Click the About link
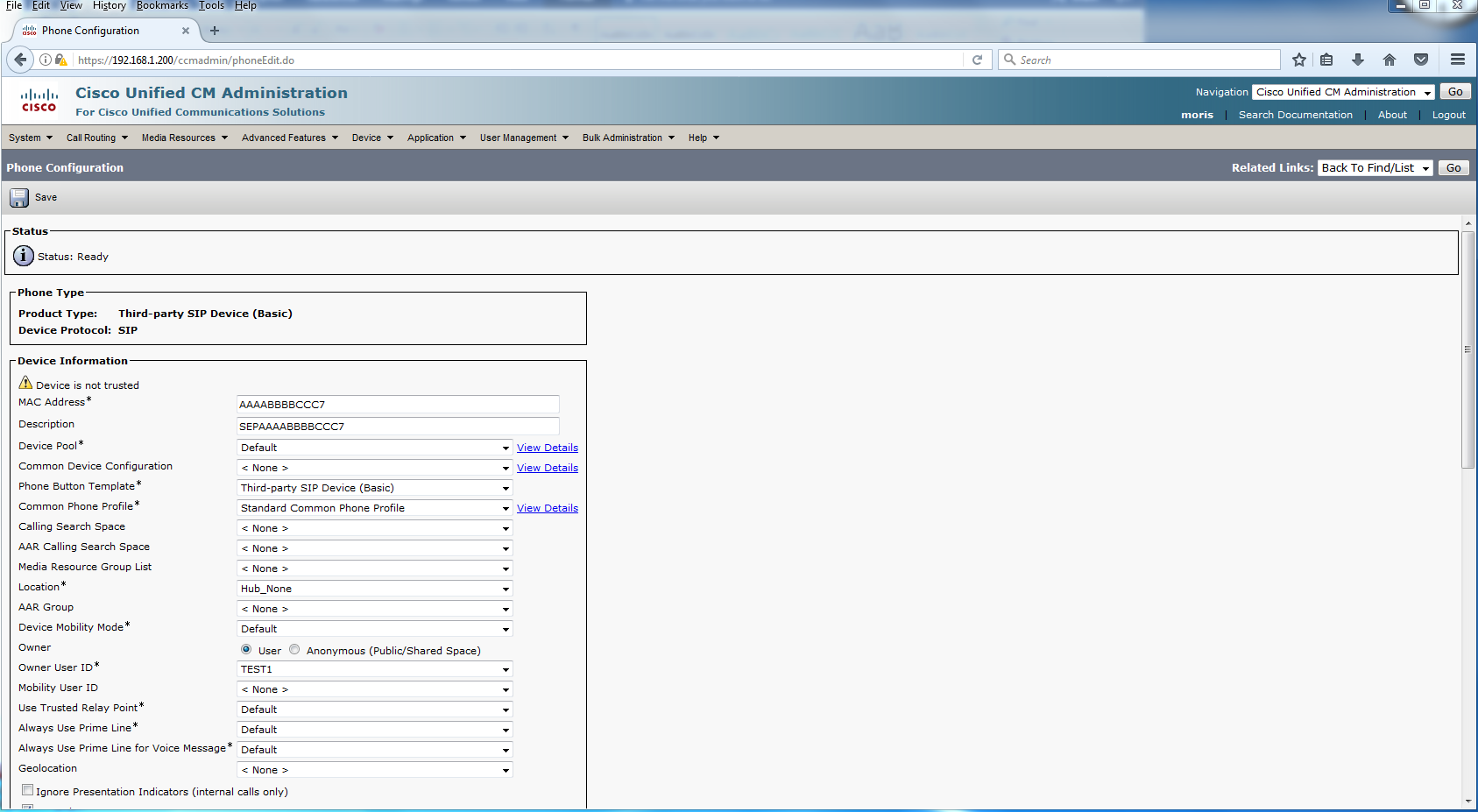Viewport: 1478px width, 812px height. 1392,115
